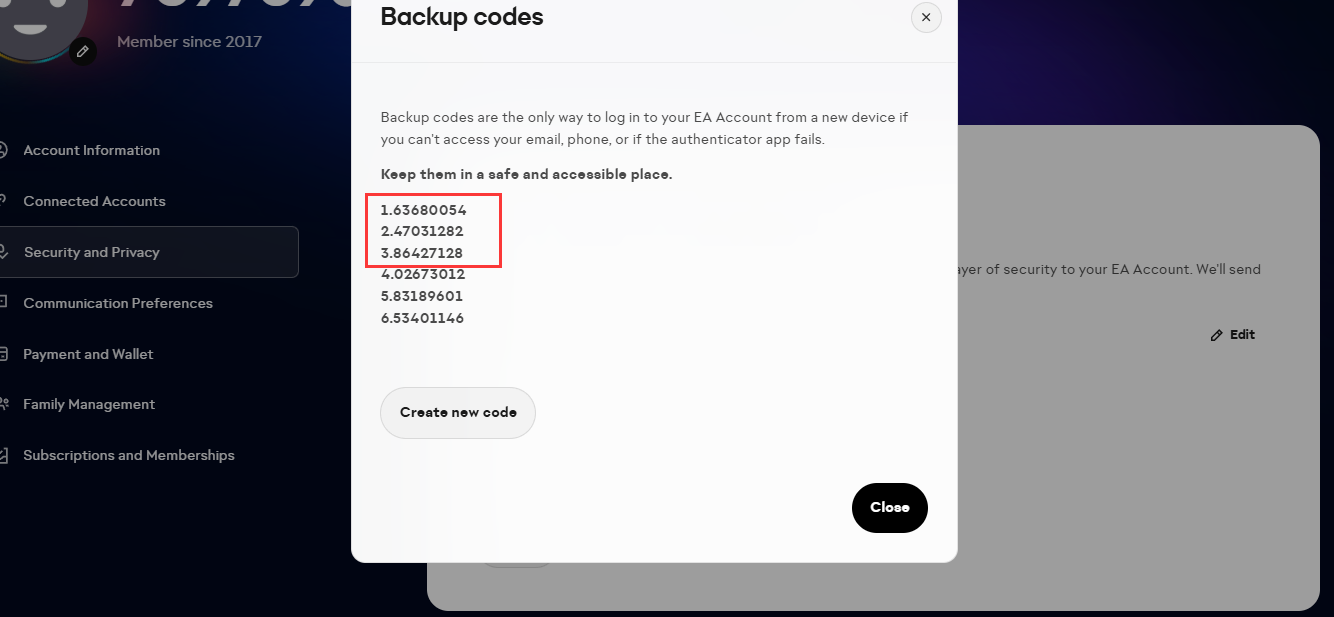The width and height of the screenshot is (1334, 617).
Task: Click the pencil icon beside Edit
Action: 1216,335
